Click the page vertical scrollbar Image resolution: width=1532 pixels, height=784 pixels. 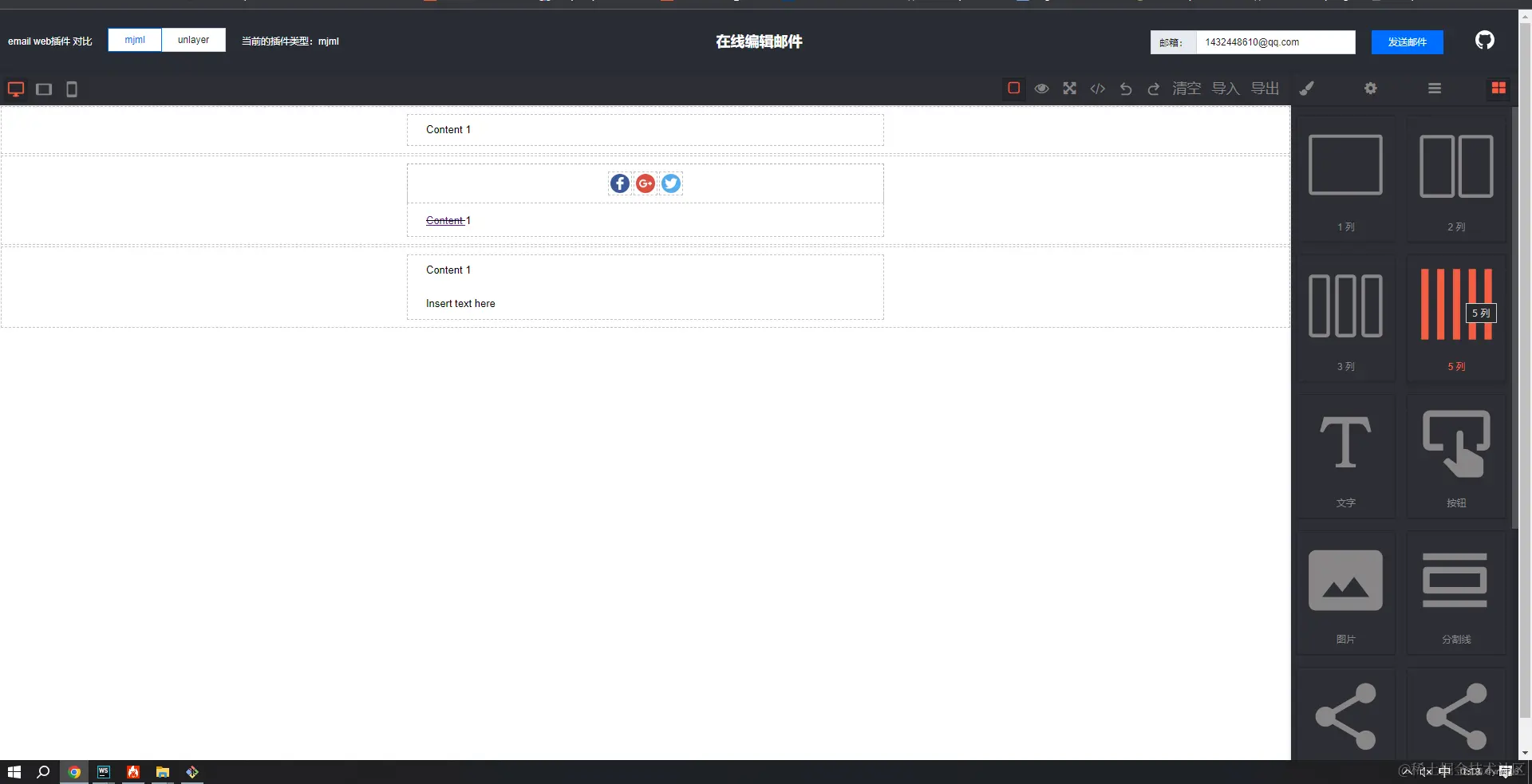pyautogui.click(x=1525, y=371)
